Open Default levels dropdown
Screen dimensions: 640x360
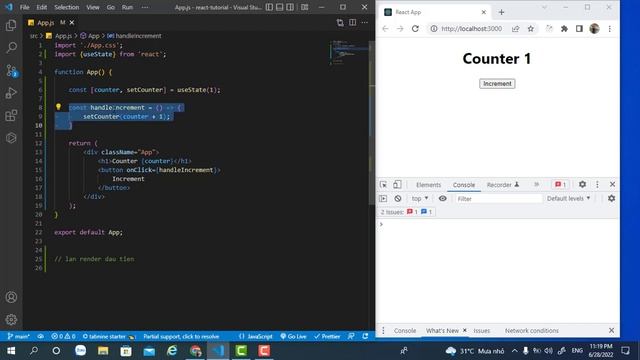[569, 198]
